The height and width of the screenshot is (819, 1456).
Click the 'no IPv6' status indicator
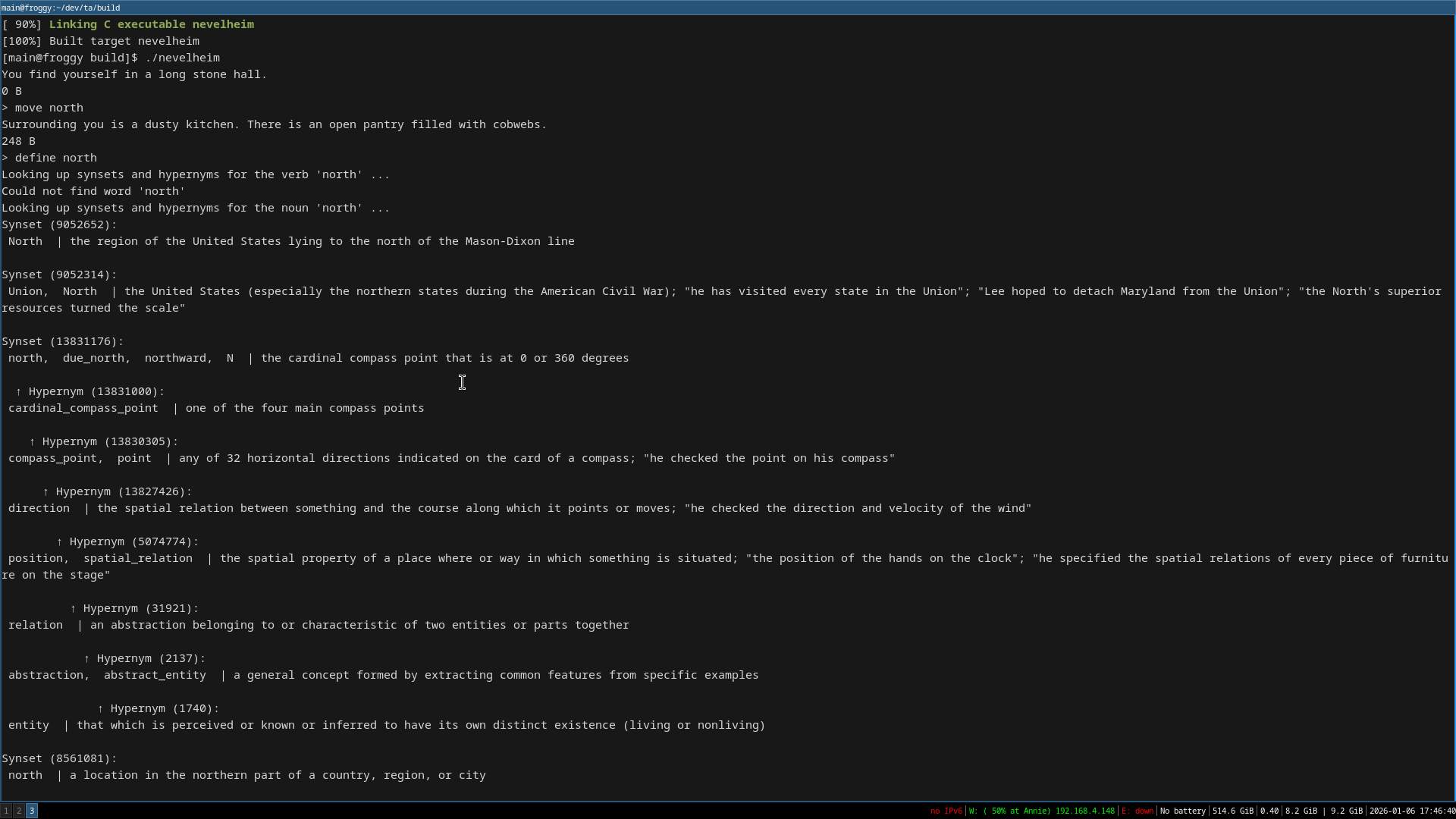pos(946,811)
